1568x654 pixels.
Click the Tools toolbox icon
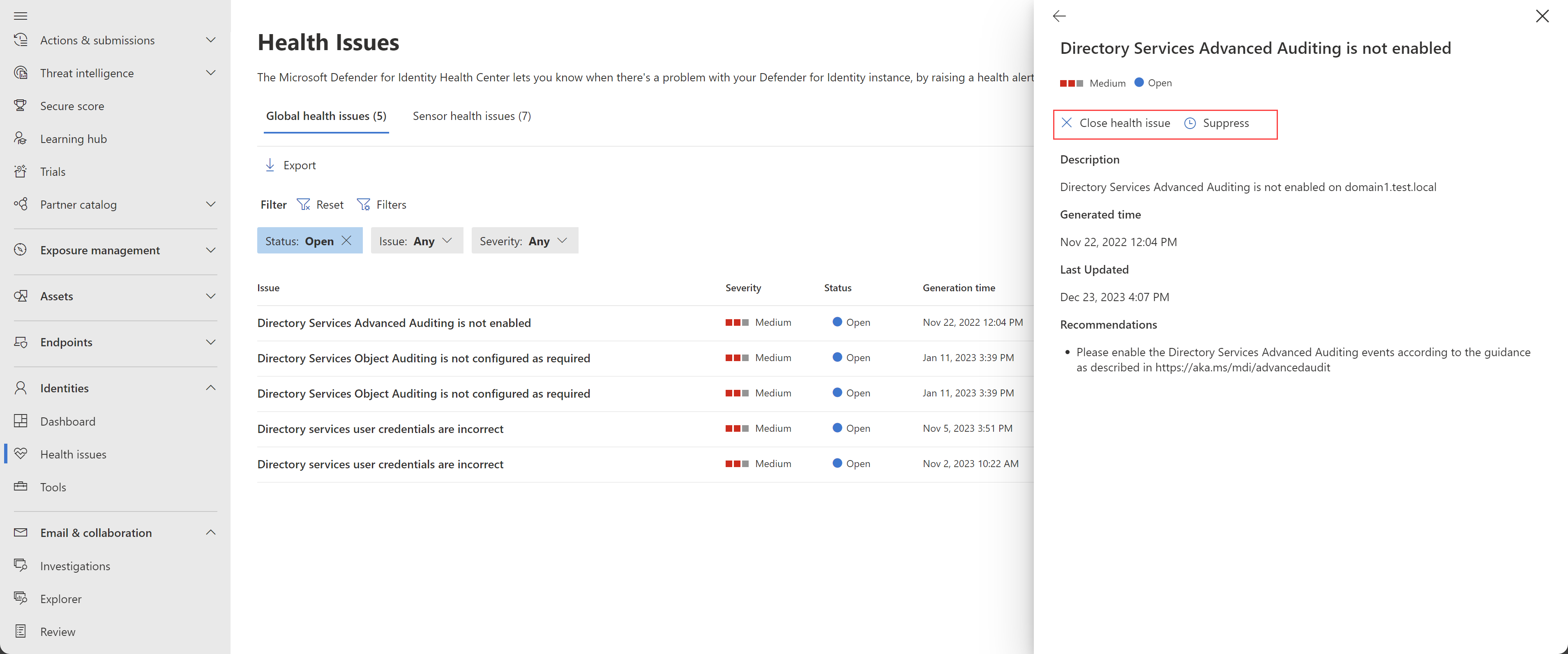click(21, 487)
